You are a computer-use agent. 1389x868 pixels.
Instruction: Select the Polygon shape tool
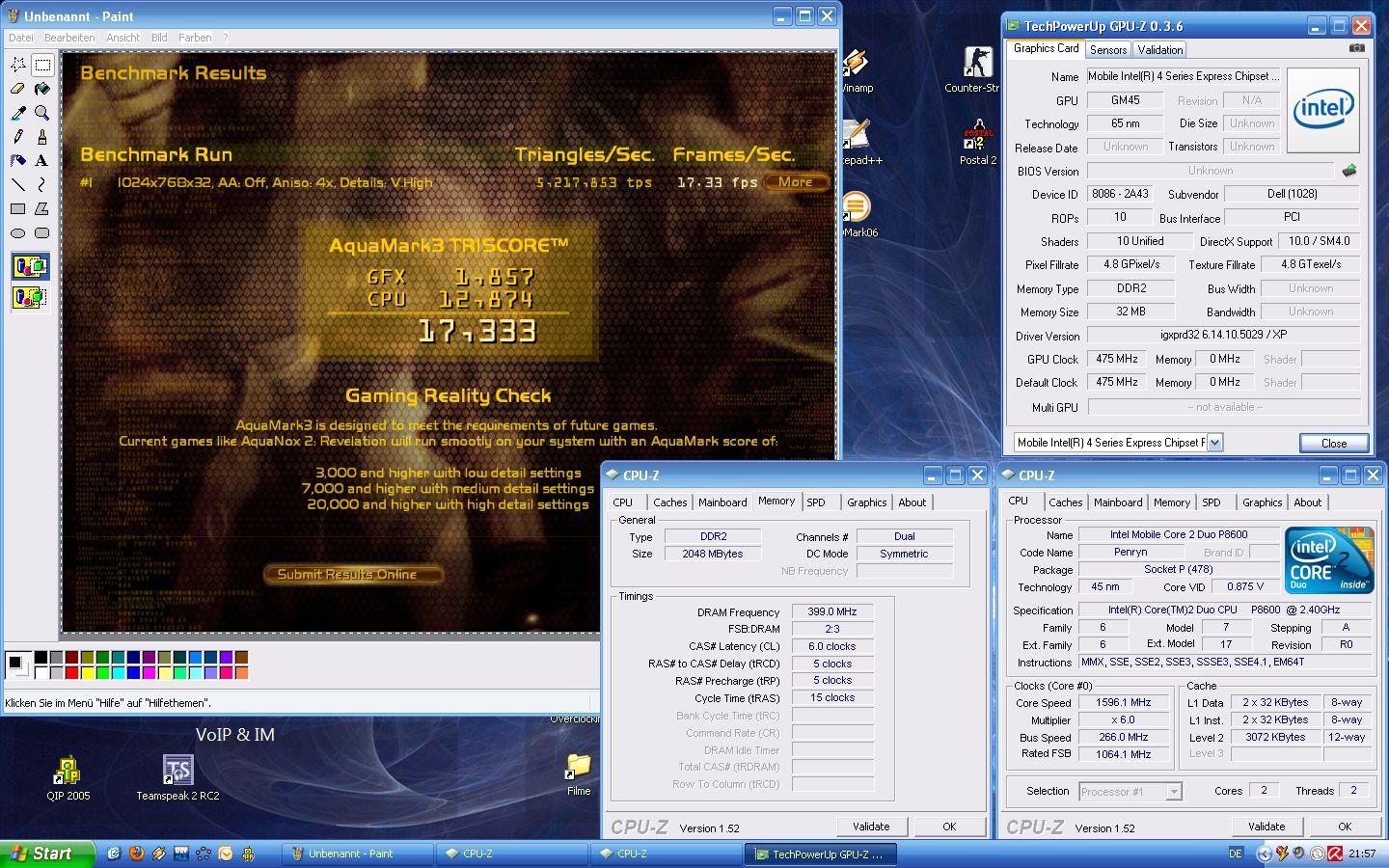click(42, 208)
